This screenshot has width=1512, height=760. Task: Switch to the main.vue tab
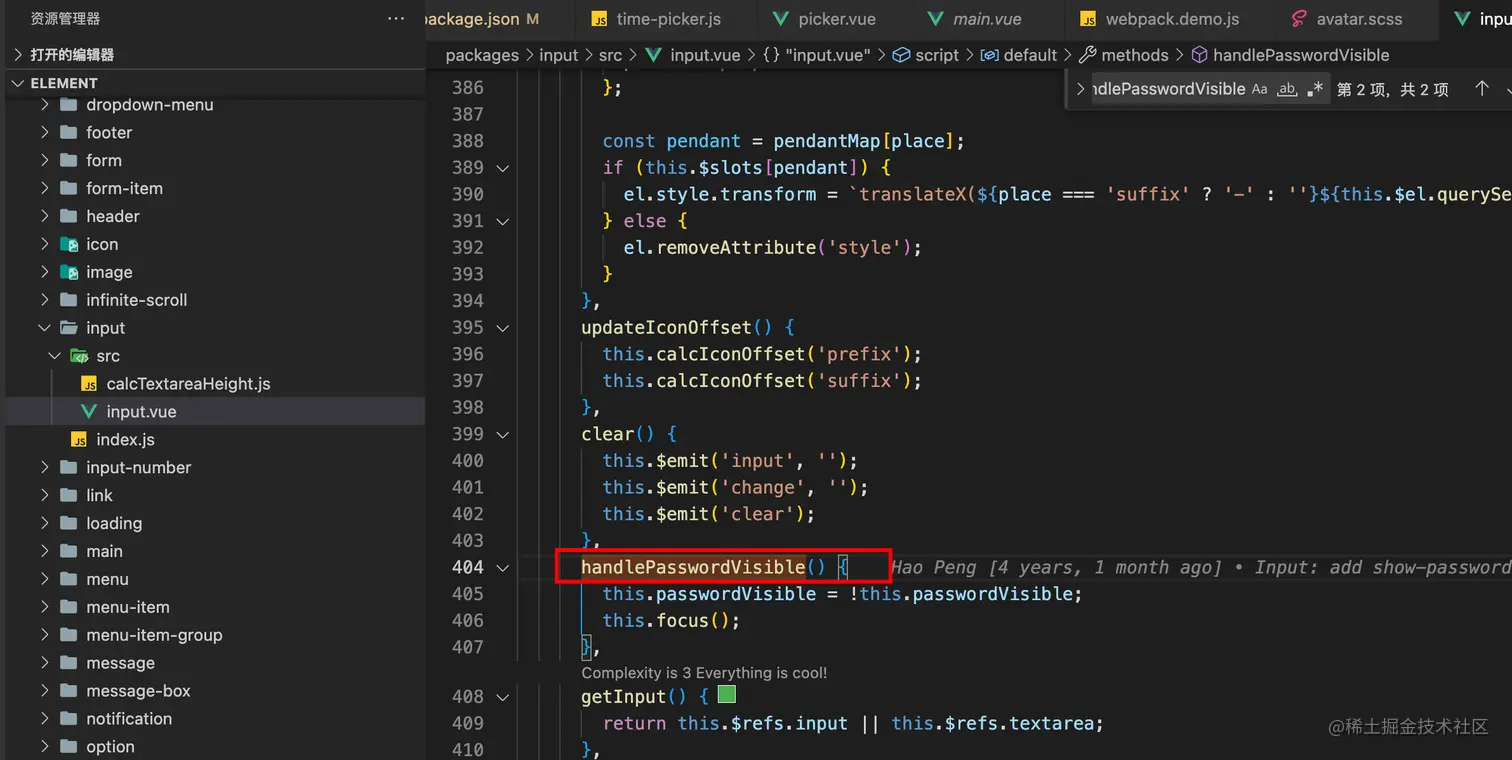click(x=986, y=19)
